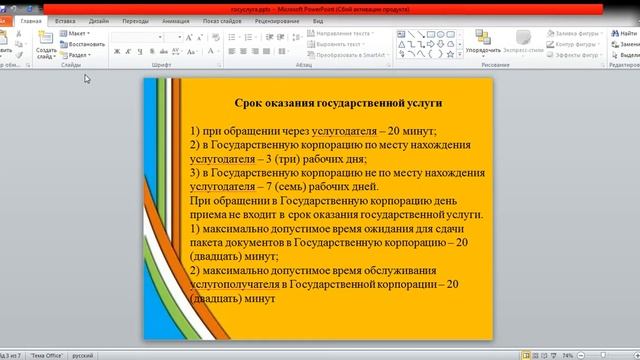Click the slide title Срок оказания государственной услуги
The width and height of the screenshot is (640, 360).
point(338,103)
